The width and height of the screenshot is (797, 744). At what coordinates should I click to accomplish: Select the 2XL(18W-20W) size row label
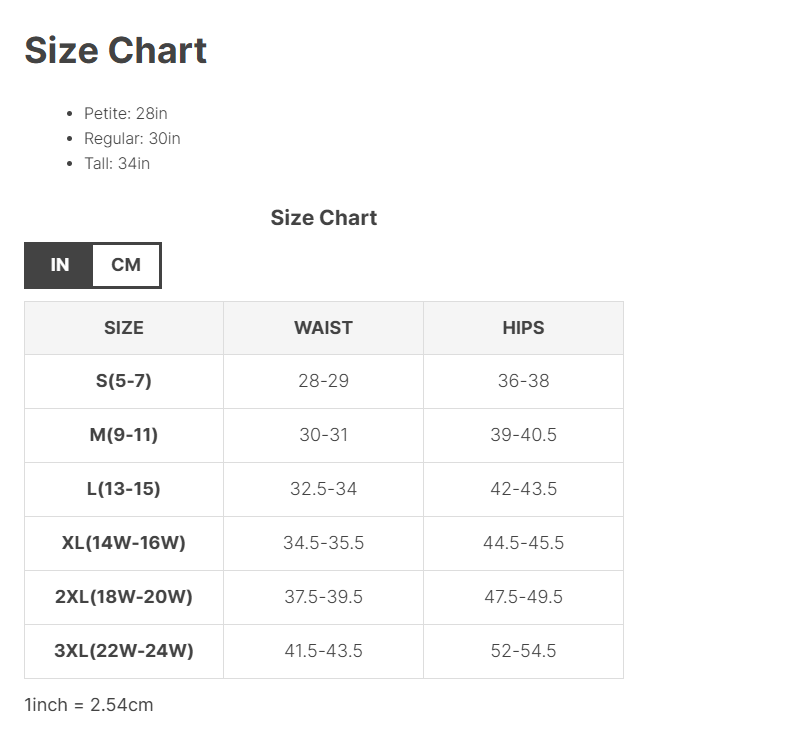click(x=124, y=597)
